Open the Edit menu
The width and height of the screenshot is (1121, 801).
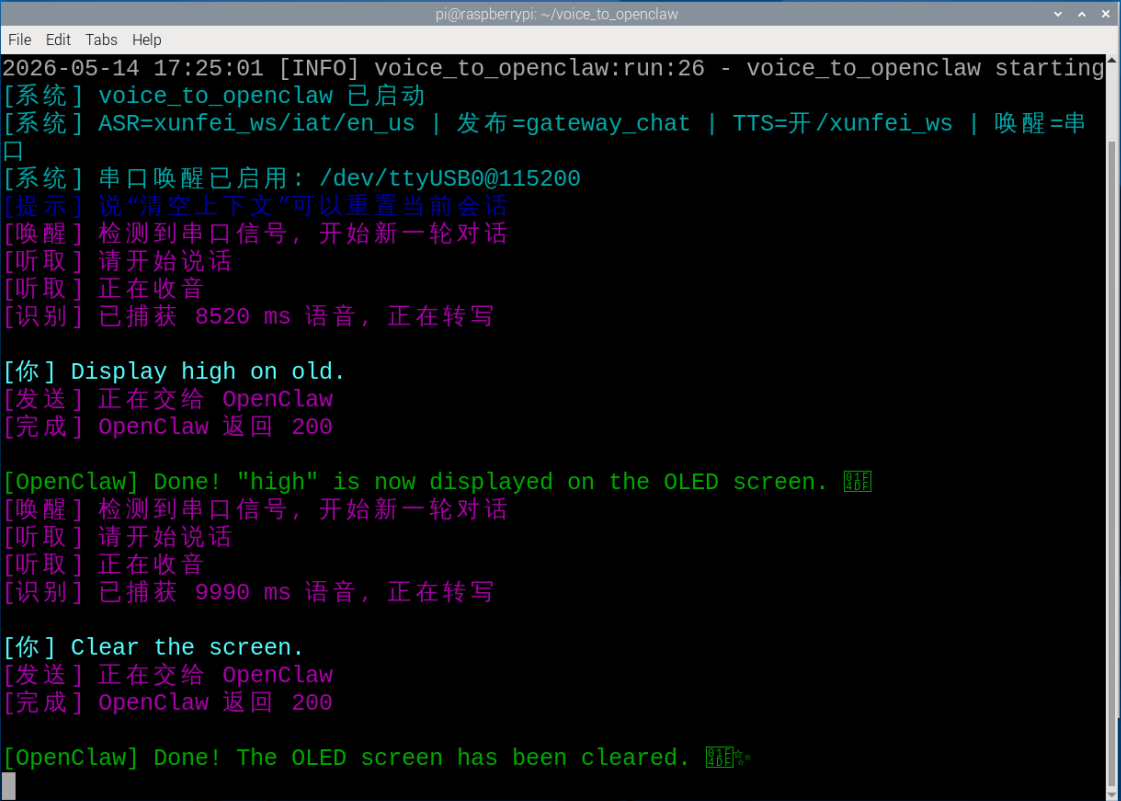[x=58, y=40]
